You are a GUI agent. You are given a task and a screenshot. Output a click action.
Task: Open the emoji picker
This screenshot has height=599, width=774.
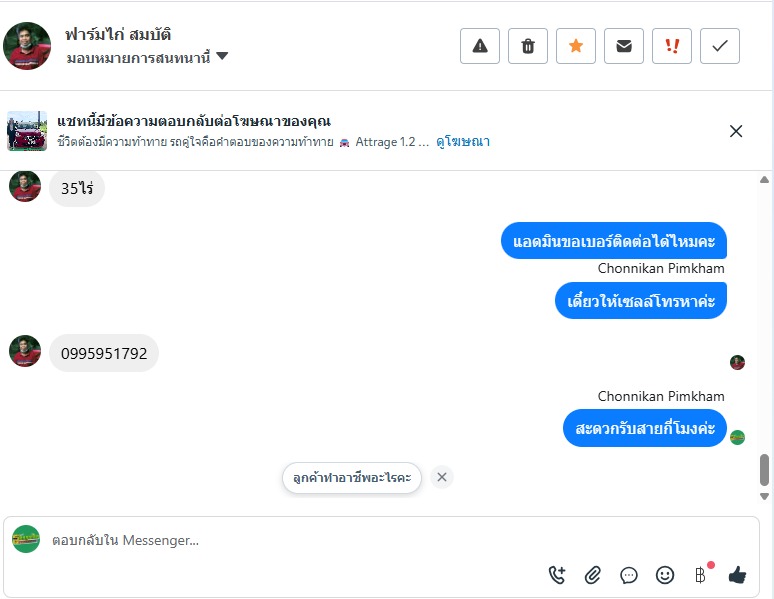(x=665, y=575)
